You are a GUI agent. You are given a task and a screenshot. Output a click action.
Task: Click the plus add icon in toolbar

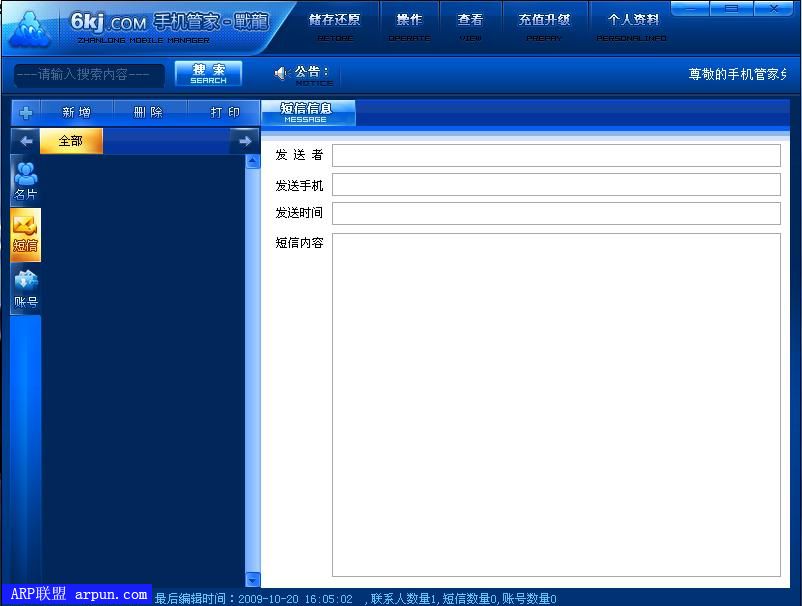(x=26, y=113)
